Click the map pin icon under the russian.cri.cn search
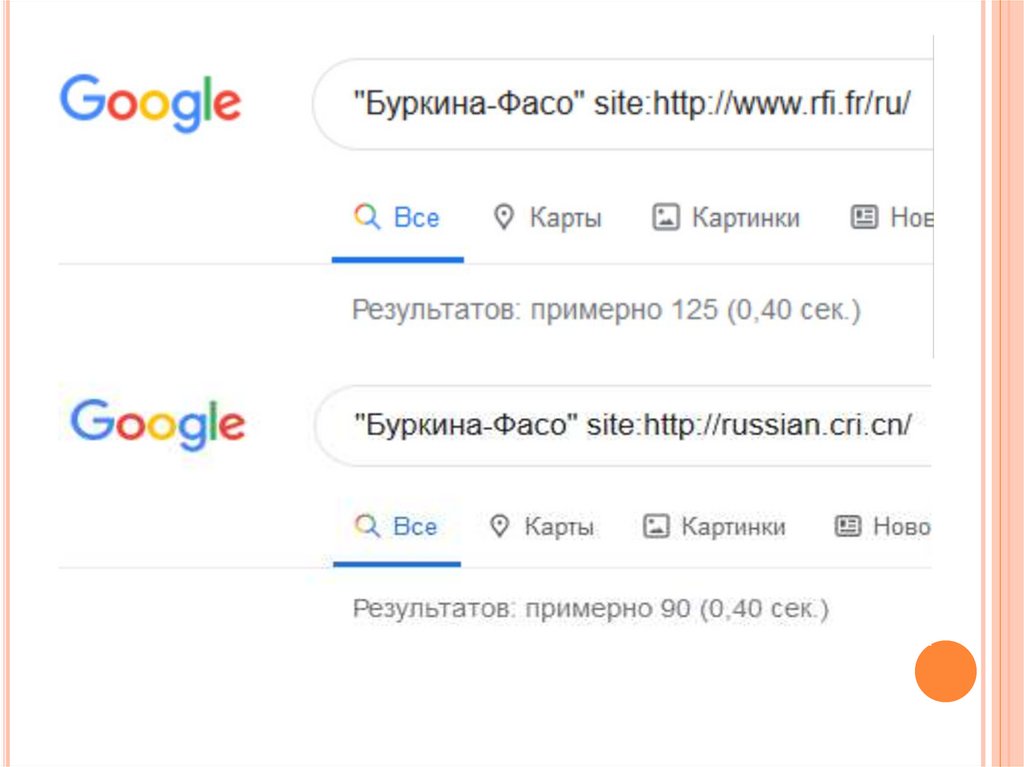 [499, 526]
